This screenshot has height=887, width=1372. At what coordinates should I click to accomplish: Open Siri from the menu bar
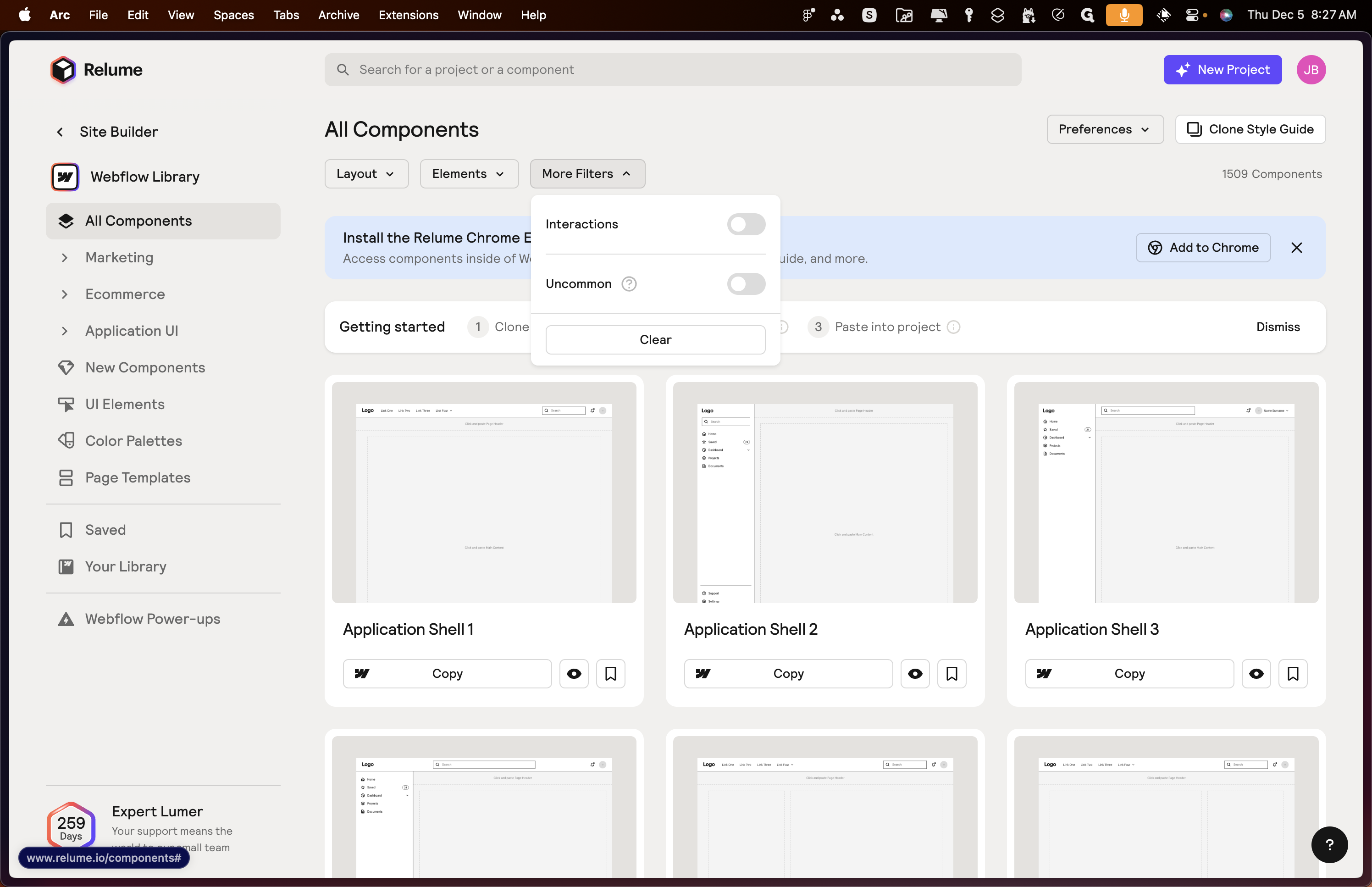coord(1225,15)
